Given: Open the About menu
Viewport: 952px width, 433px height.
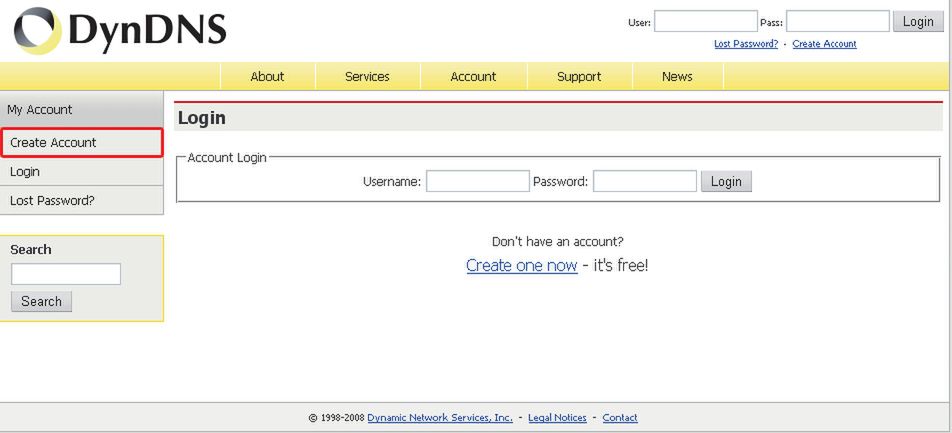Looking at the screenshot, I should tap(267, 77).
